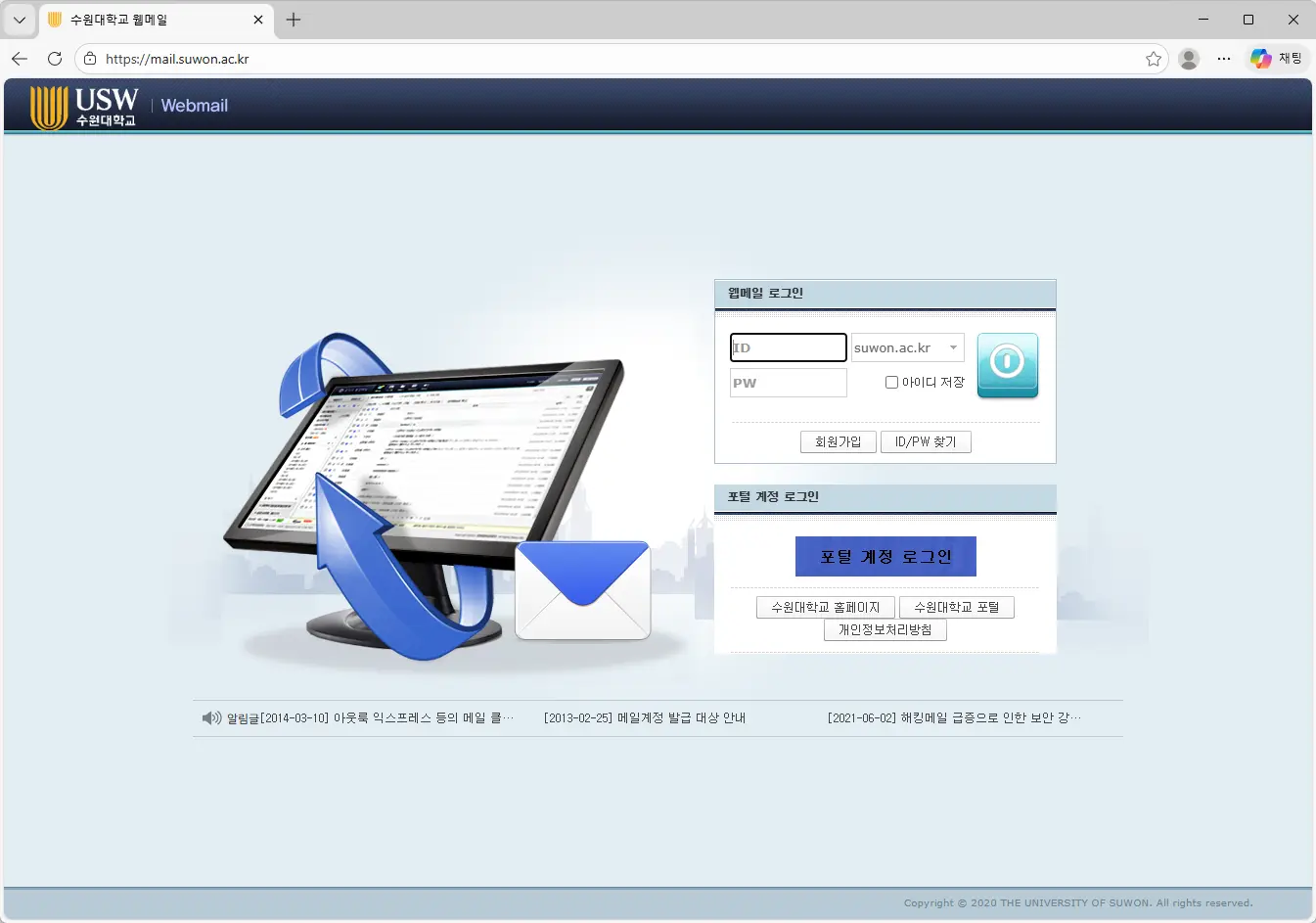Refresh the webmail page

point(55,59)
